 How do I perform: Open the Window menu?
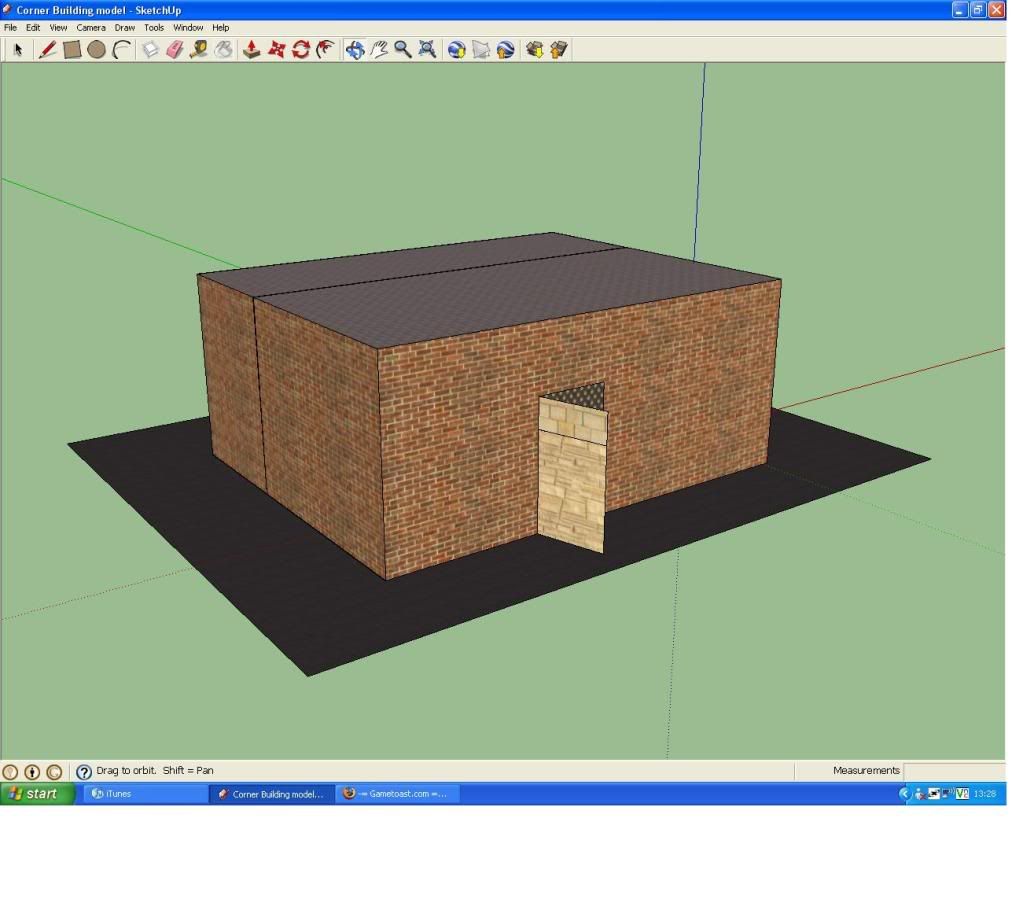188,27
